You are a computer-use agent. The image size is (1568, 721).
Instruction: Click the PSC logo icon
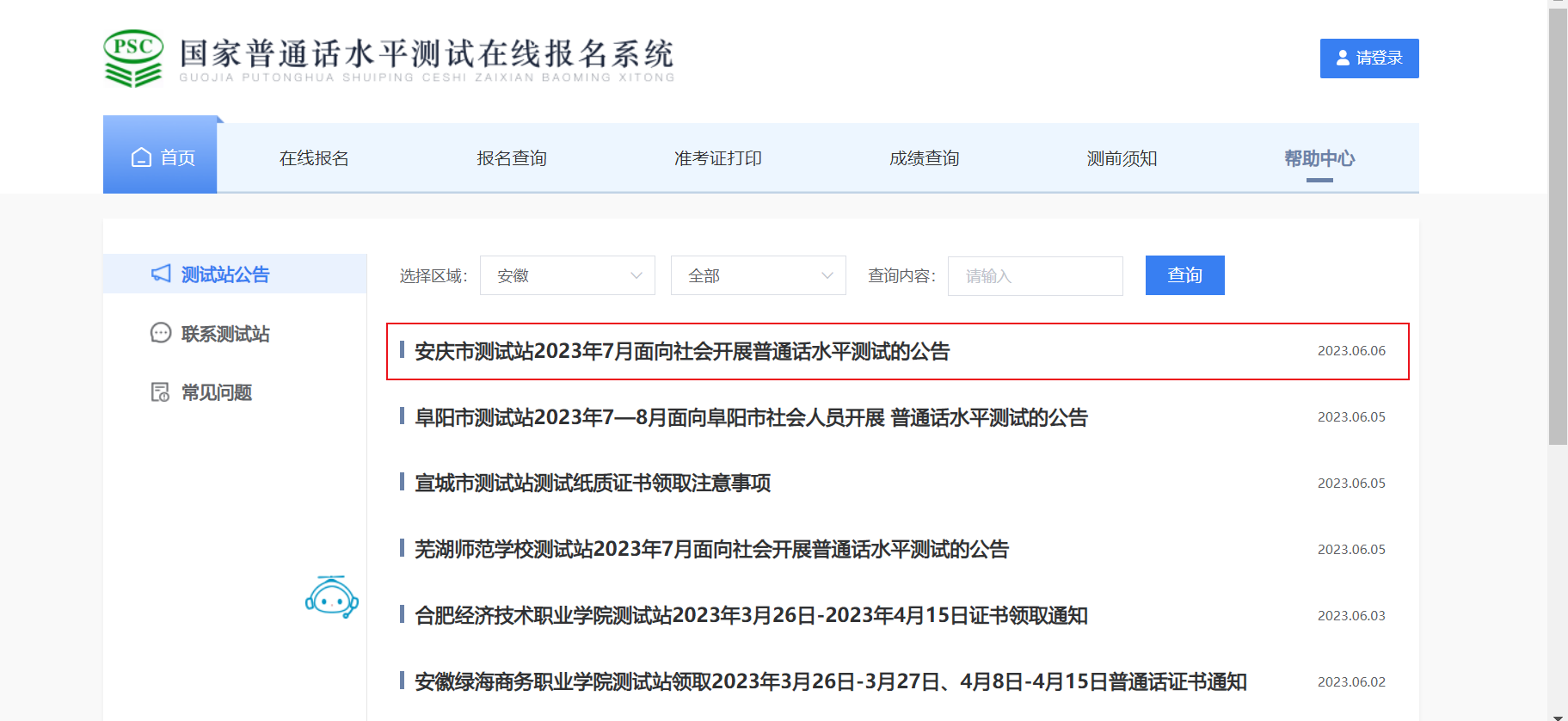click(x=133, y=58)
